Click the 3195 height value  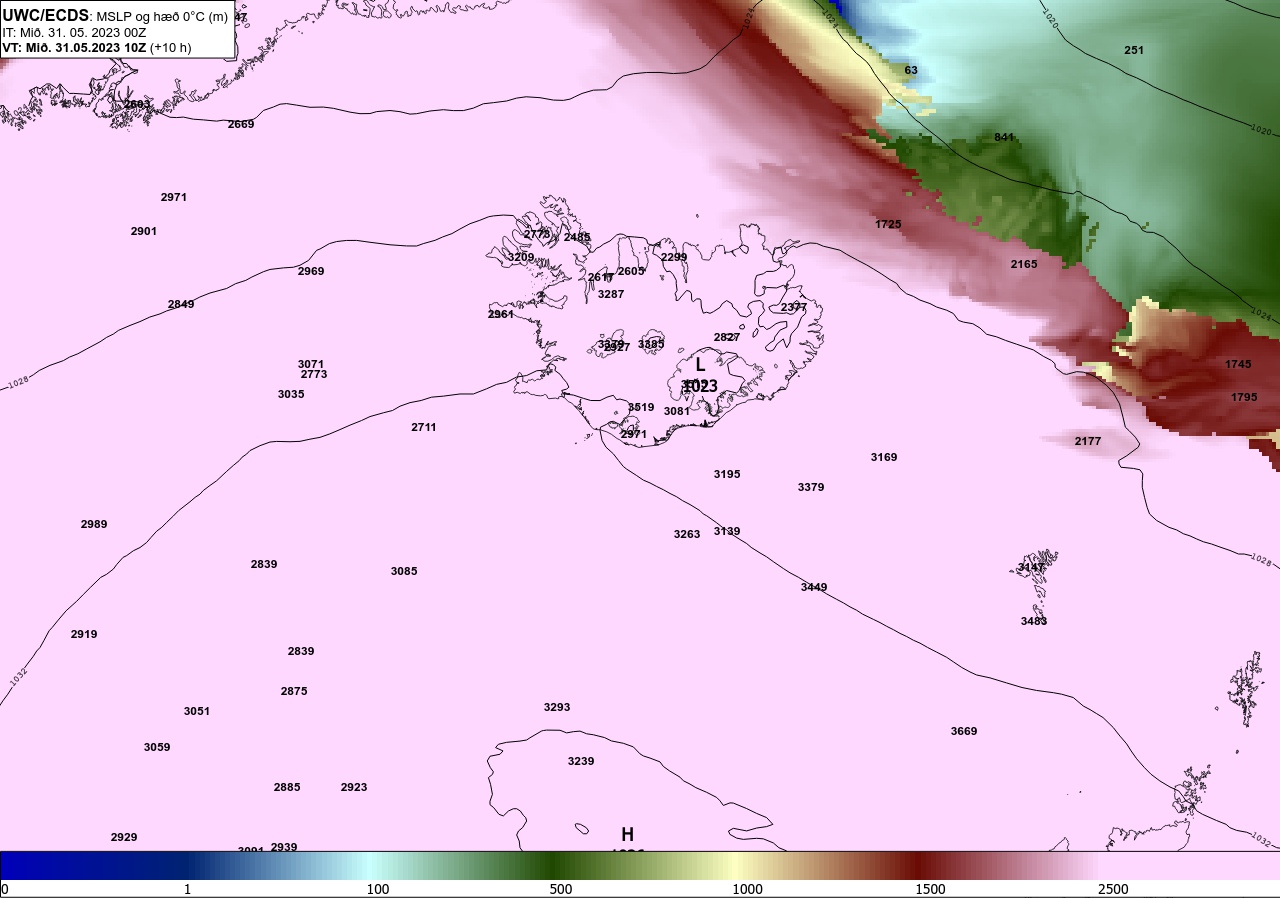(727, 474)
